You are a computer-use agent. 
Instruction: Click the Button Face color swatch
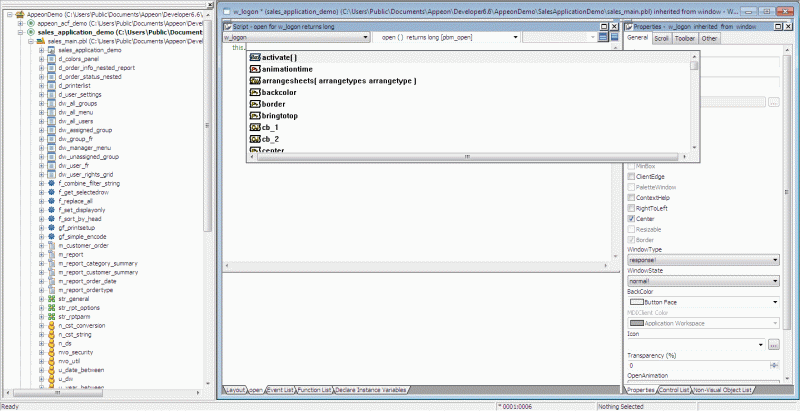(637, 302)
